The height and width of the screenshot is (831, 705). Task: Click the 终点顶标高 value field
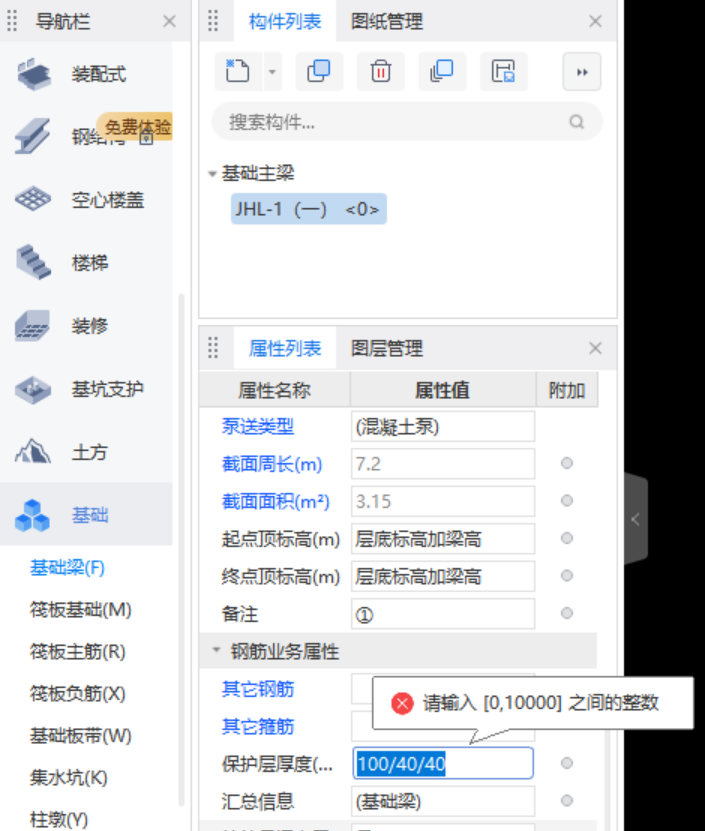(443, 576)
